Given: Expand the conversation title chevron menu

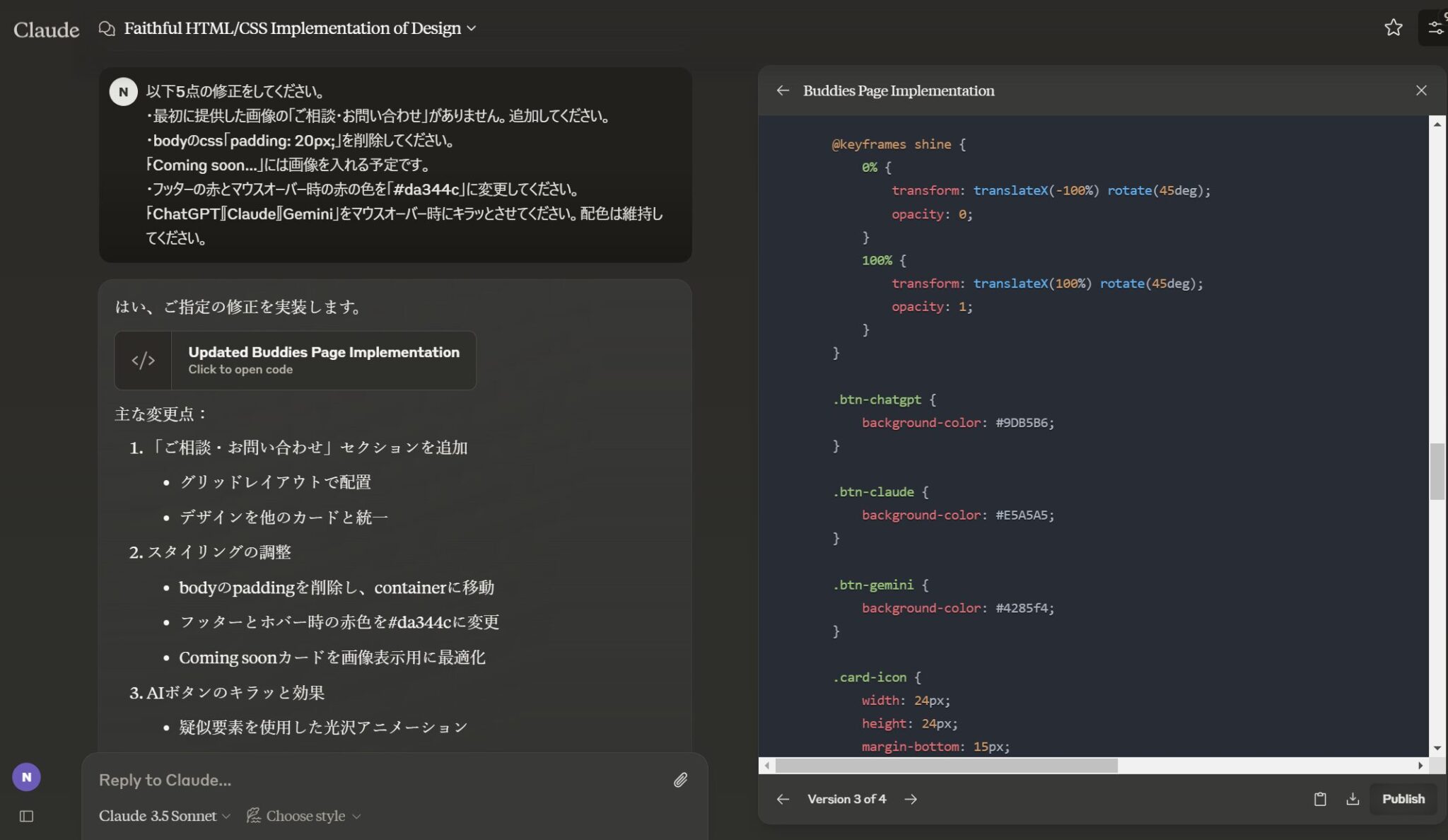Looking at the screenshot, I should click(470, 29).
